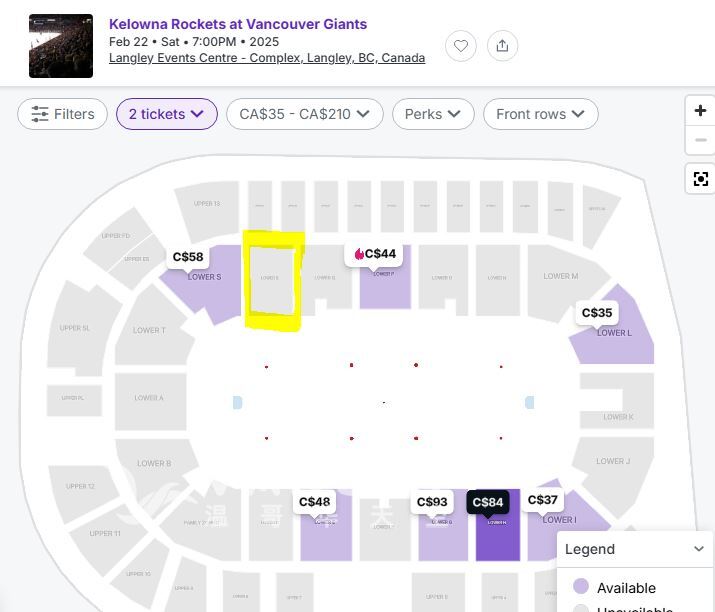Open Langley Events Centre venue link

[x=266, y=58]
